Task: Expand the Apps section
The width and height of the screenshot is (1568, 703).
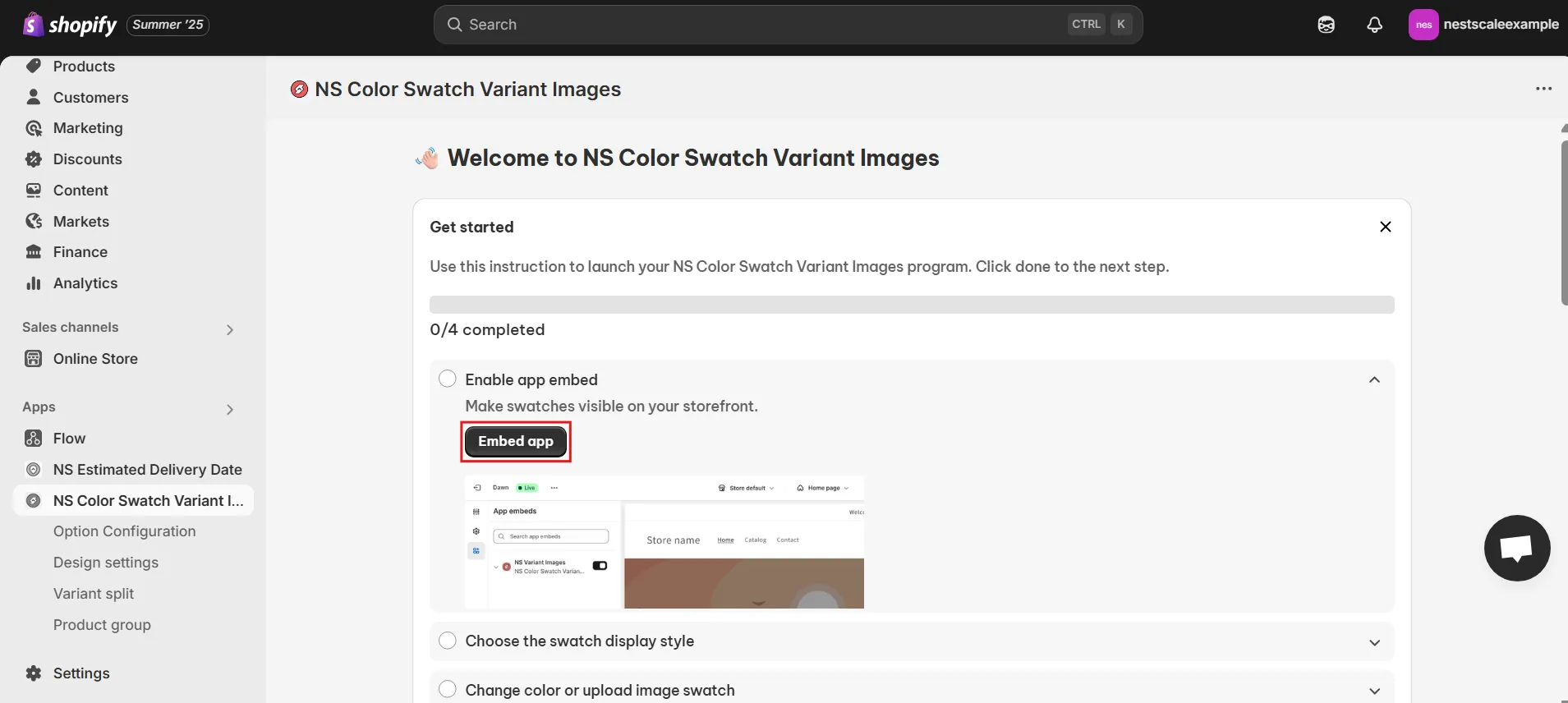Action: (230, 409)
